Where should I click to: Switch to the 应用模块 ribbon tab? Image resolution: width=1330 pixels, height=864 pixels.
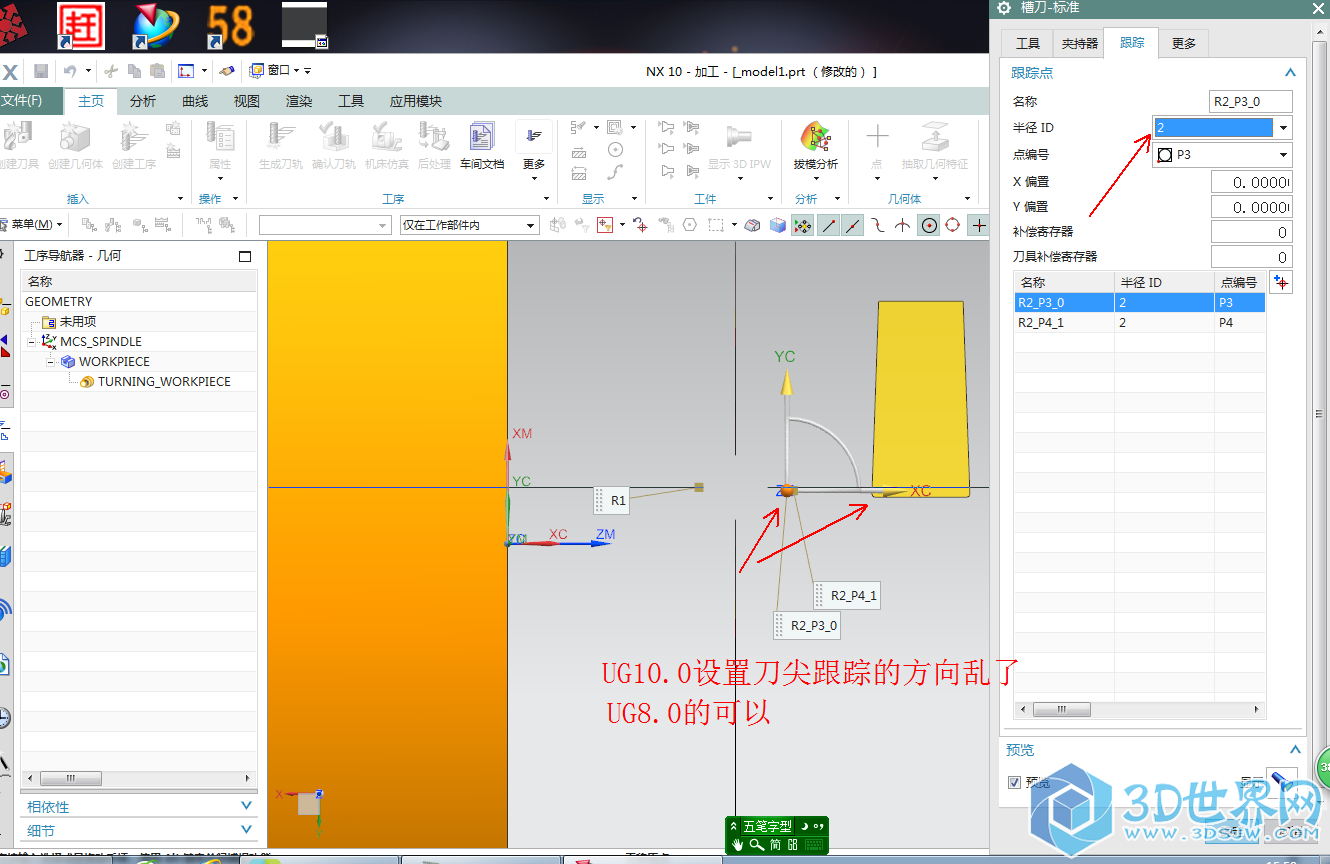(416, 101)
